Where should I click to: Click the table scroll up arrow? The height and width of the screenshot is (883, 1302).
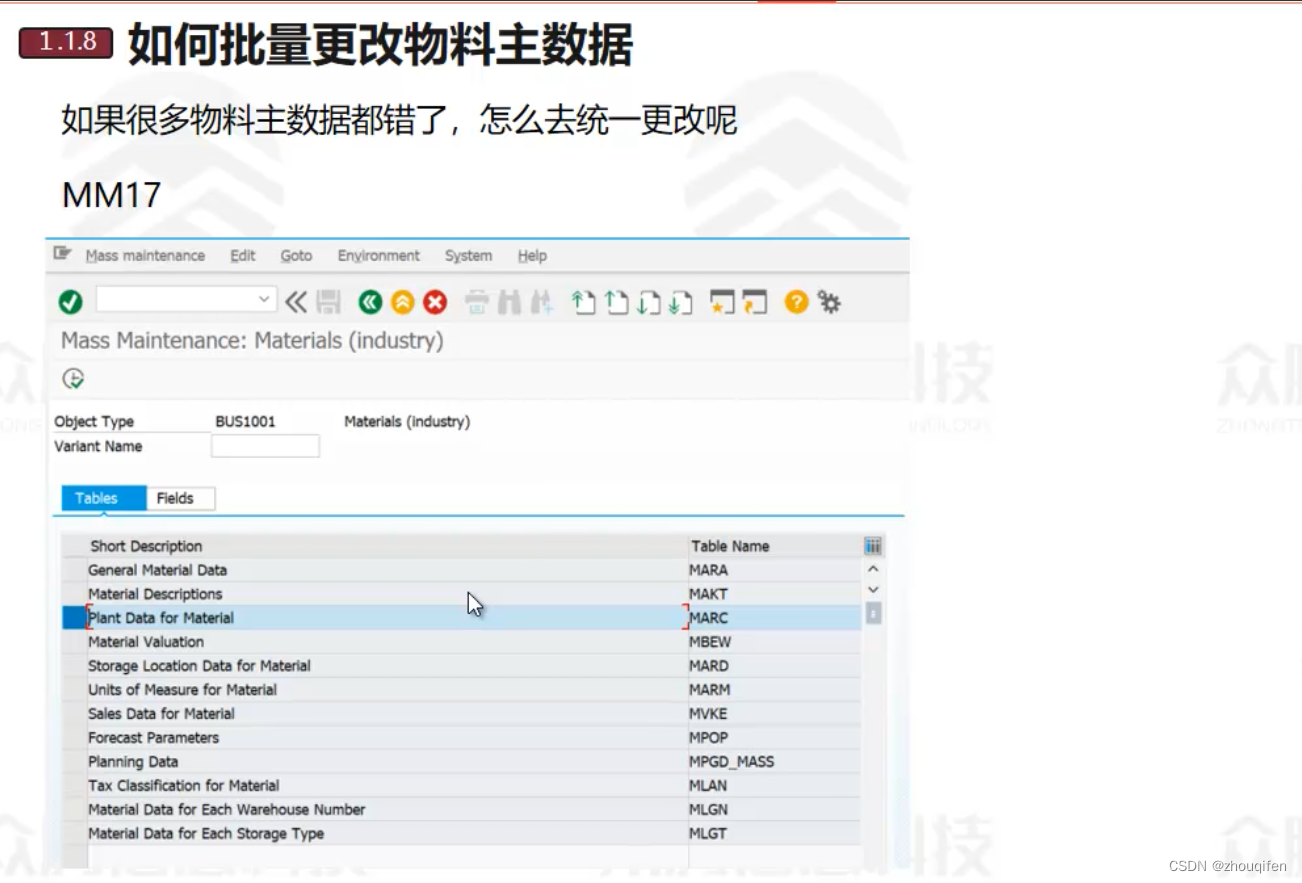point(873,569)
